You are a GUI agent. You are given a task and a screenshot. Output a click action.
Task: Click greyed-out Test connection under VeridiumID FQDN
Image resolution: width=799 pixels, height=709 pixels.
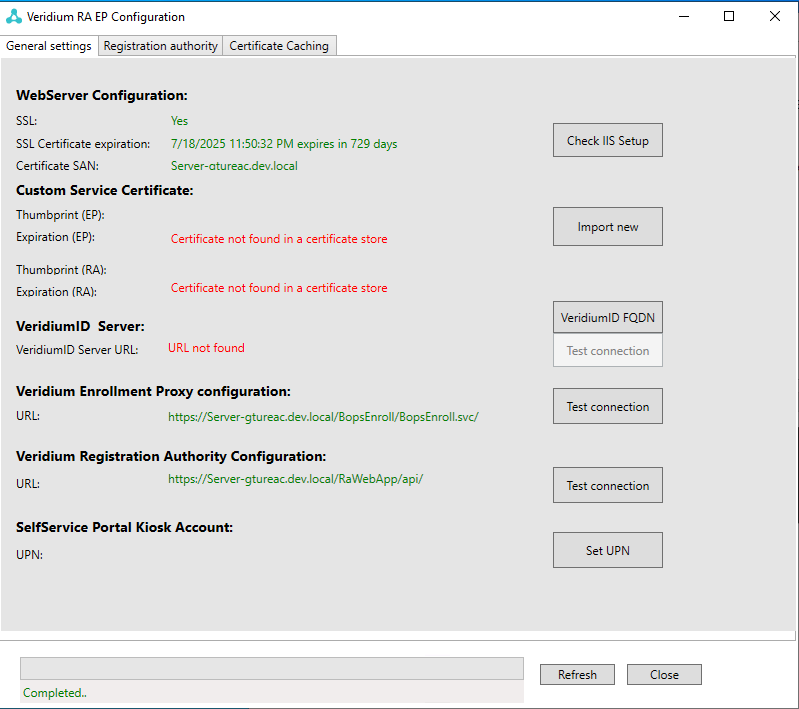[x=607, y=351]
